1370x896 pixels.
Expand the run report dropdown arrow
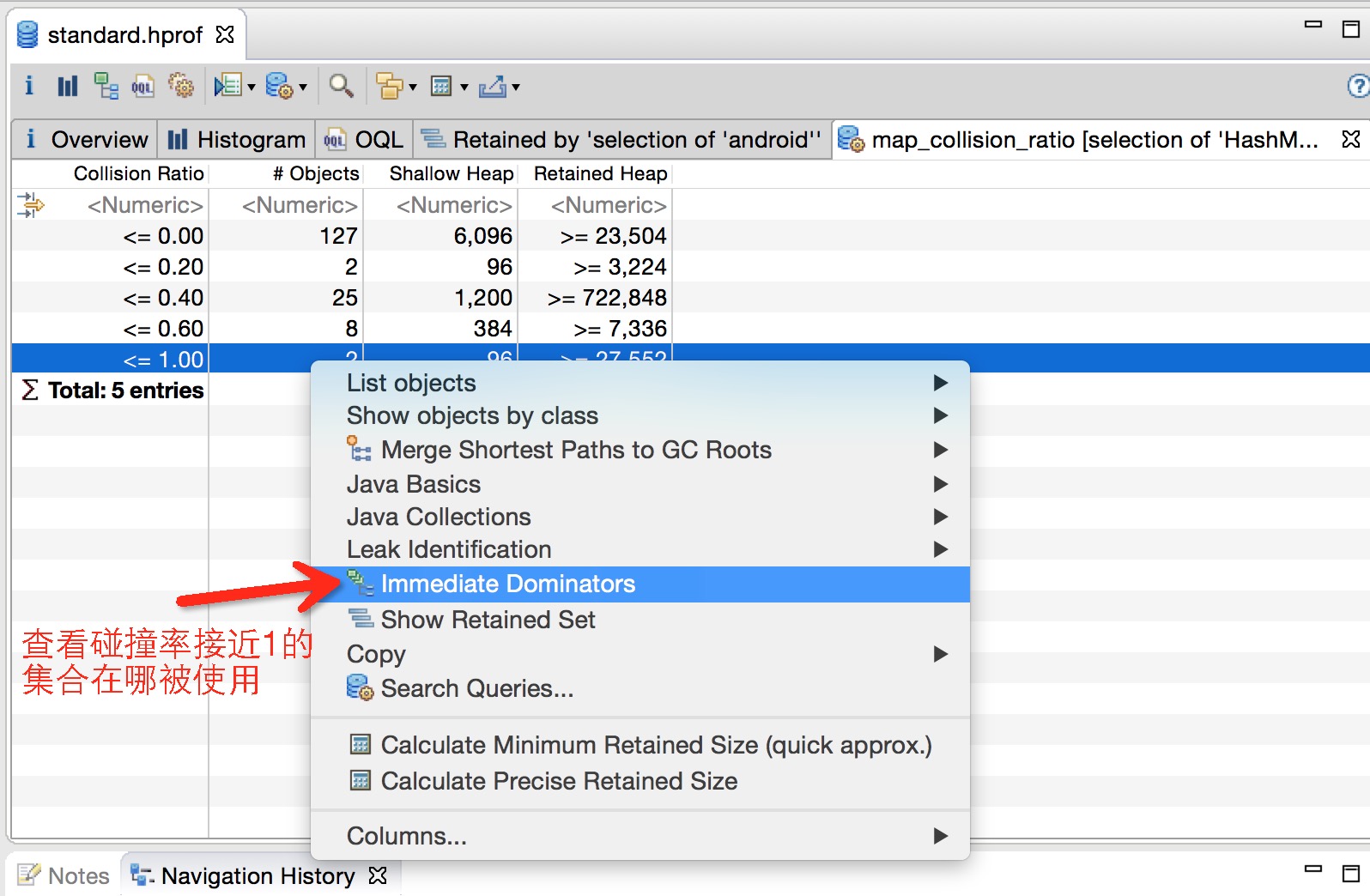click(x=251, y=87)
